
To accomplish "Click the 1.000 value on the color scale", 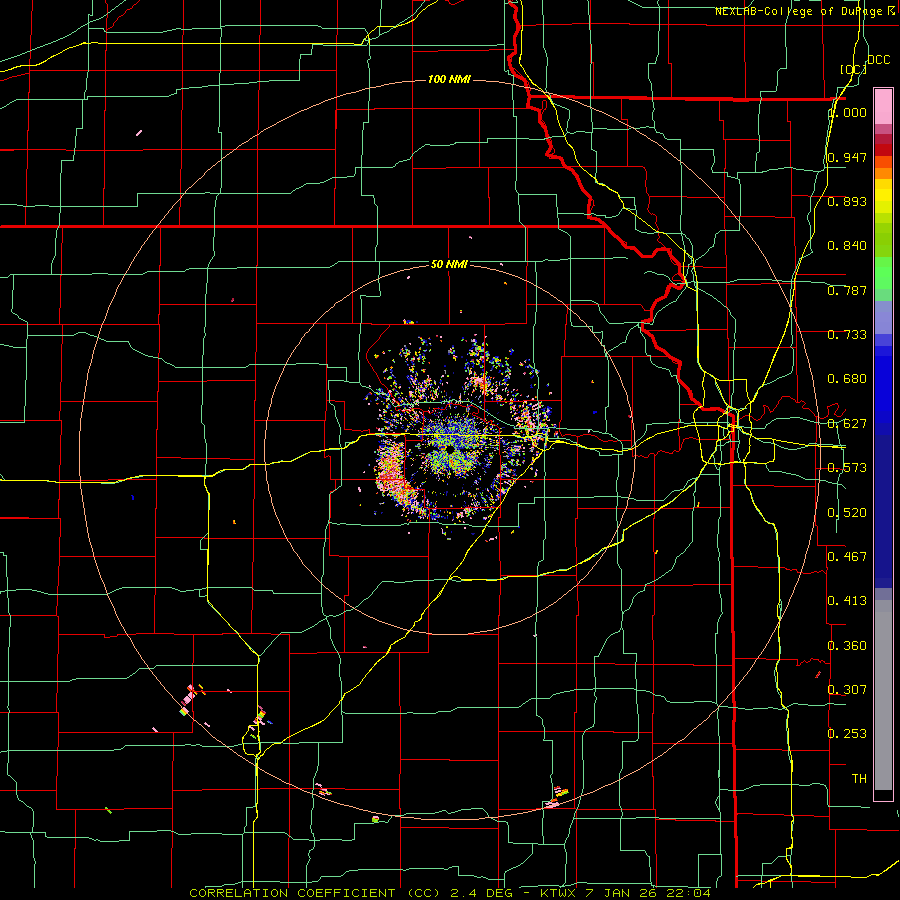I will pyautogui.click(x=847, y=112).
